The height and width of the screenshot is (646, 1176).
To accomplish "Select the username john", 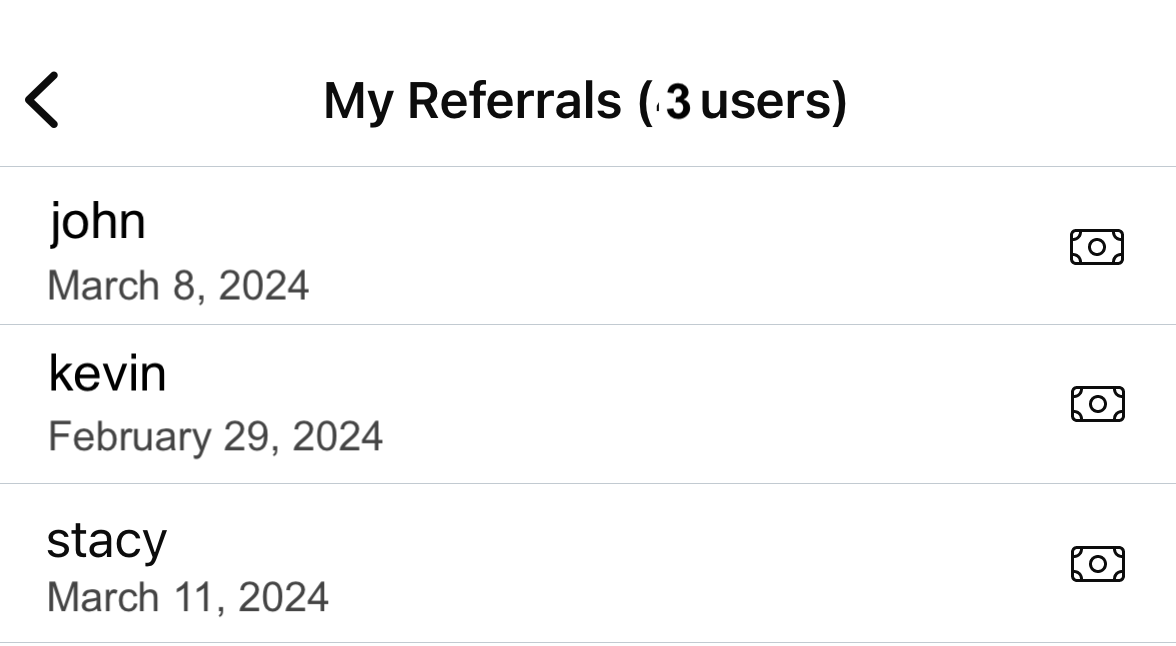I will pyautogui.click(x=97, y=221).
